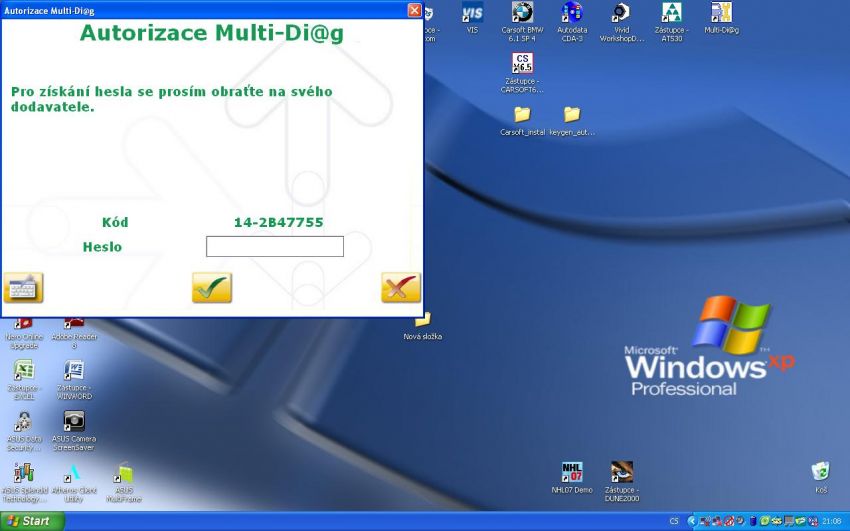Launch Adobe Reader 8 from desktop

74,333
